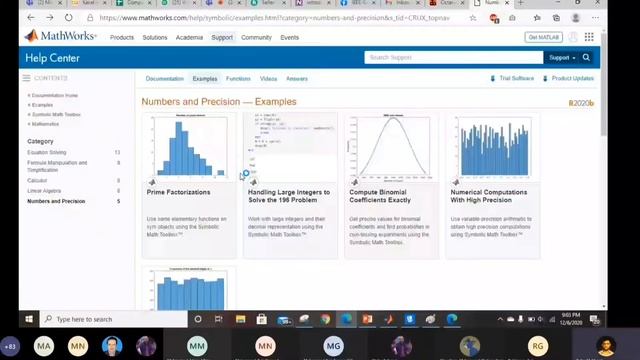
Task: Switch to the Functions tab
Action: pyautogui.click(x=238, y=78)
